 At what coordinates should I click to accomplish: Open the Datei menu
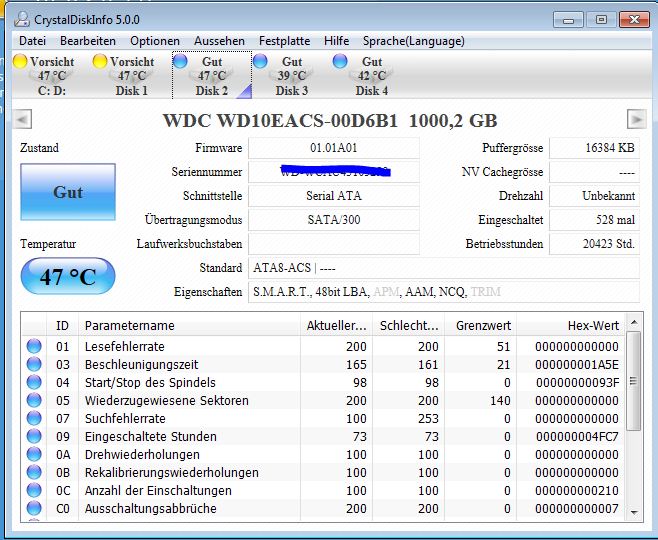point(32,41)
